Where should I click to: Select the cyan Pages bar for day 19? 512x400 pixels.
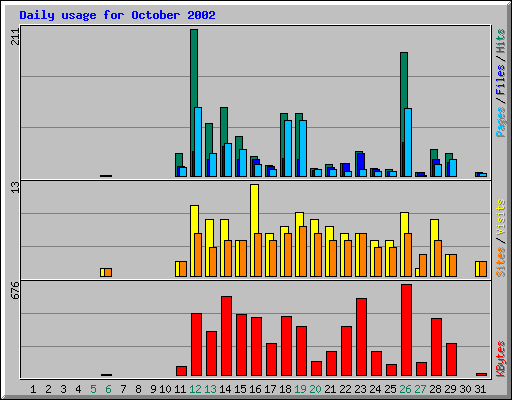tap(303, 148)
